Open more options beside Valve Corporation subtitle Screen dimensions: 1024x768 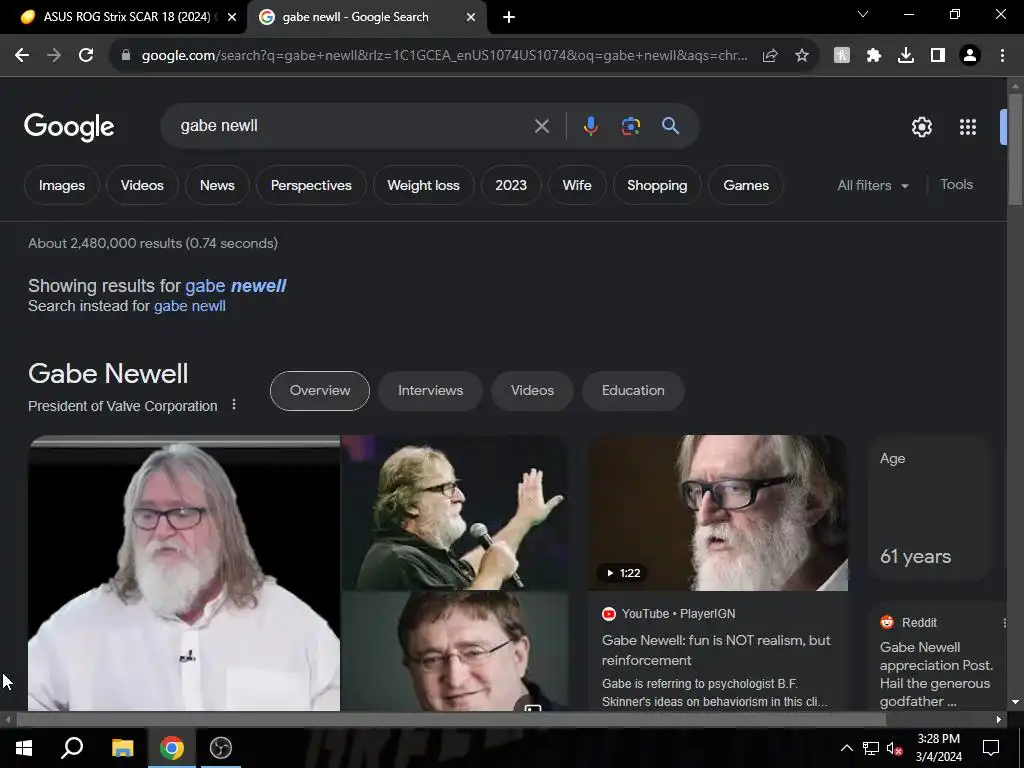point(234,405)
